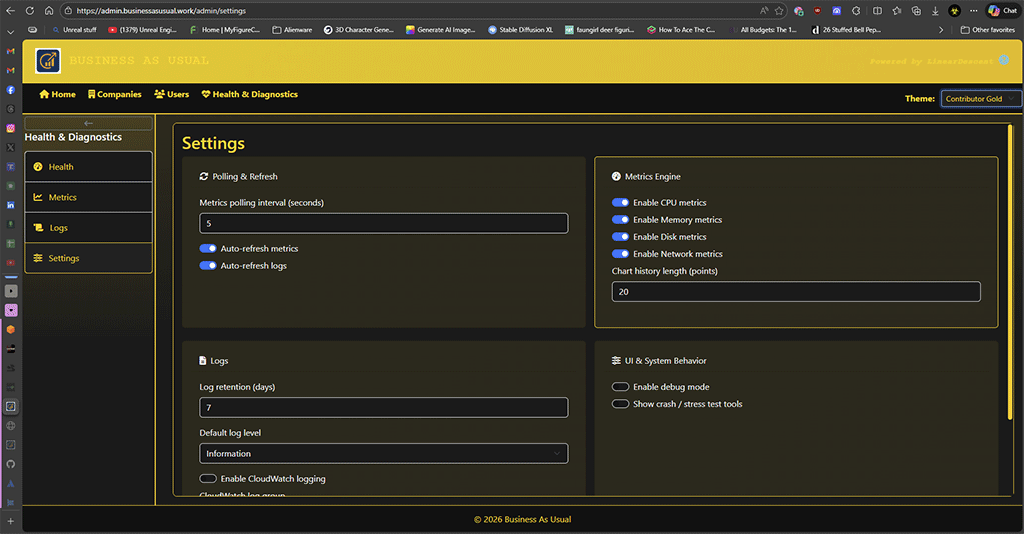Click the Metrics polling interval input field
1024x534 pixels.
pyautogui.click(x=384, y=224)
